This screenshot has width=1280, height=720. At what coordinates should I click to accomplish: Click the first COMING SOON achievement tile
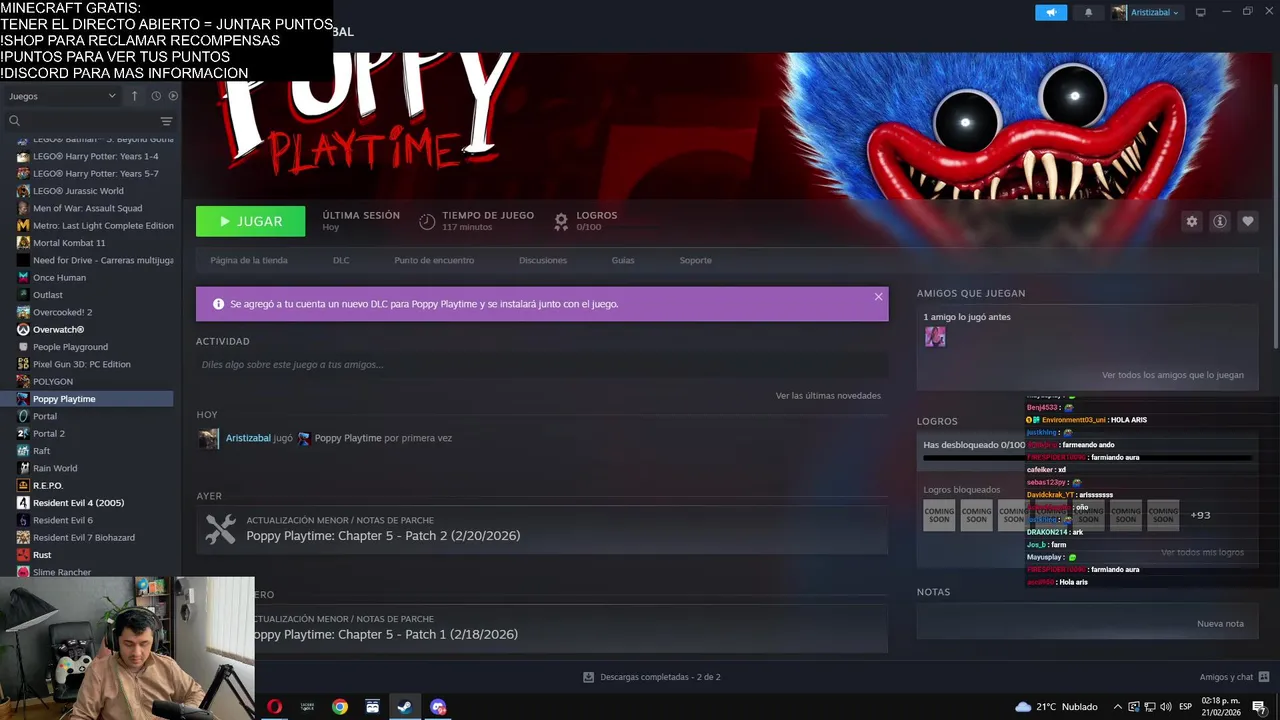coord(939,515)
